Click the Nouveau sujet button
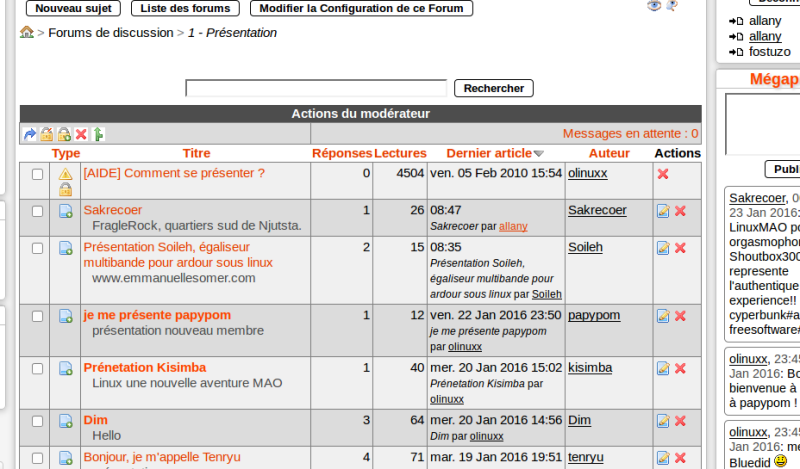Screen dimensions: 800x469 (x=73, y=8)
